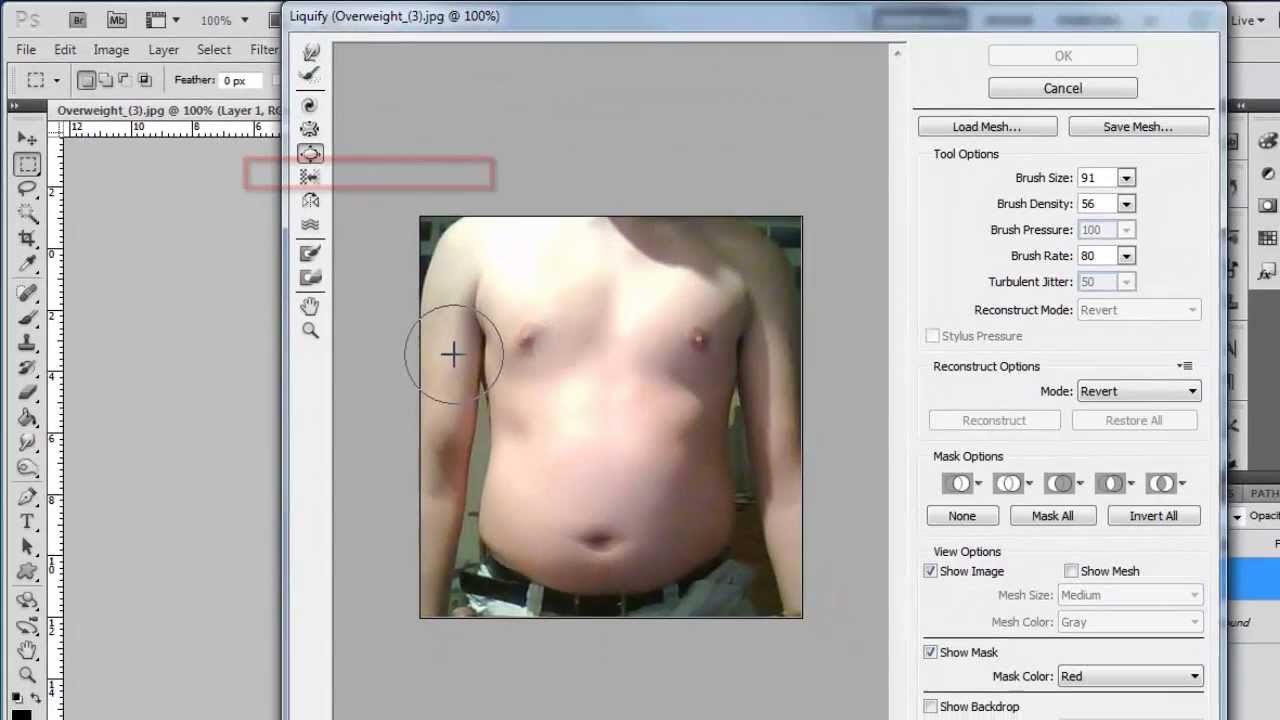Click the Invert All button
1280x720 pixels.
coord(1153,516)
